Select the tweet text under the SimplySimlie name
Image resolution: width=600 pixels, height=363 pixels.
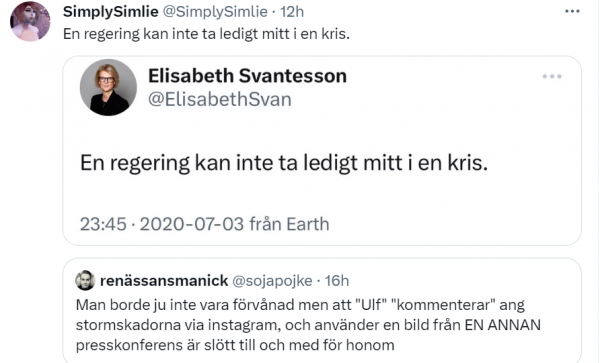[x=206, y=34]
